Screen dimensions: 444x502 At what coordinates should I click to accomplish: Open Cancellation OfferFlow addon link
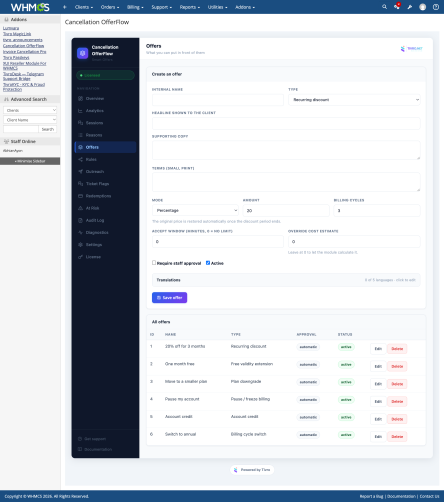tap(23, 46)
